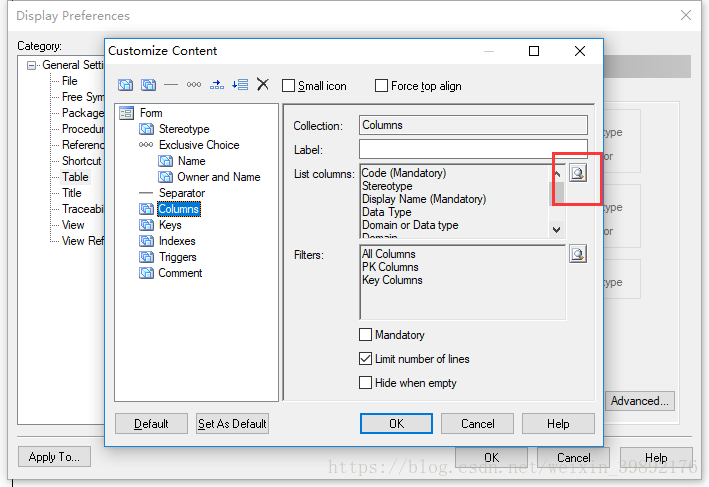The height and width of the screenshot is (487, 709).
Task: Click the Add Collection toolbar icon
Action: [148, 85]
